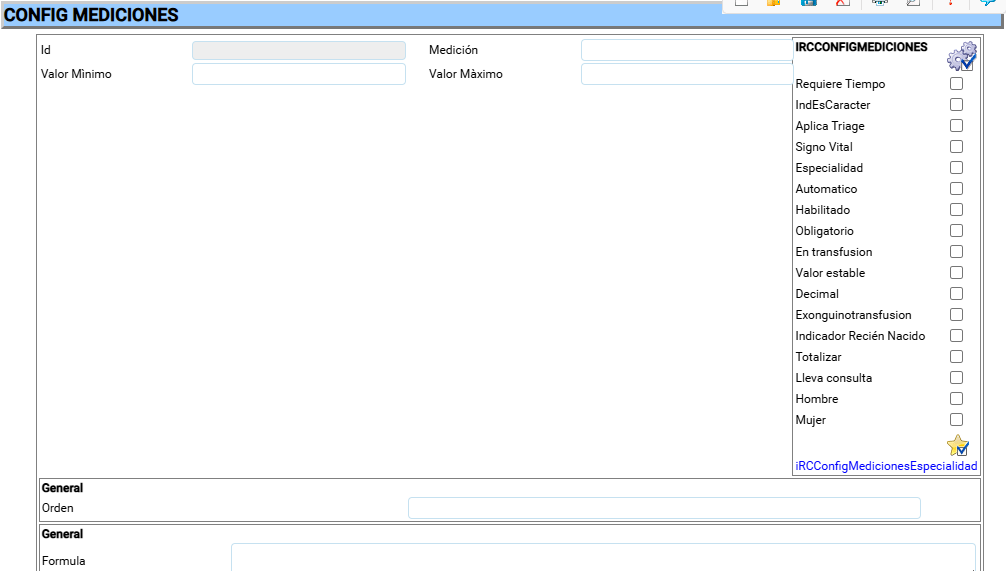Check the Exonguinotransfusion checkbox
Image resolution: width=1006 pixels, height=571 pixels.
956,314
